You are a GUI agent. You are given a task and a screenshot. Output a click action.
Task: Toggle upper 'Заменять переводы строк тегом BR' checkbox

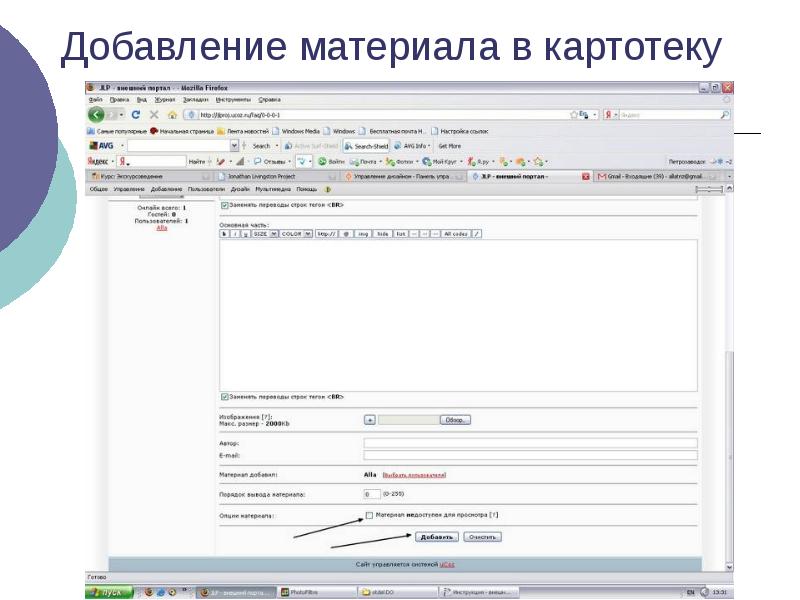[223, 205]
